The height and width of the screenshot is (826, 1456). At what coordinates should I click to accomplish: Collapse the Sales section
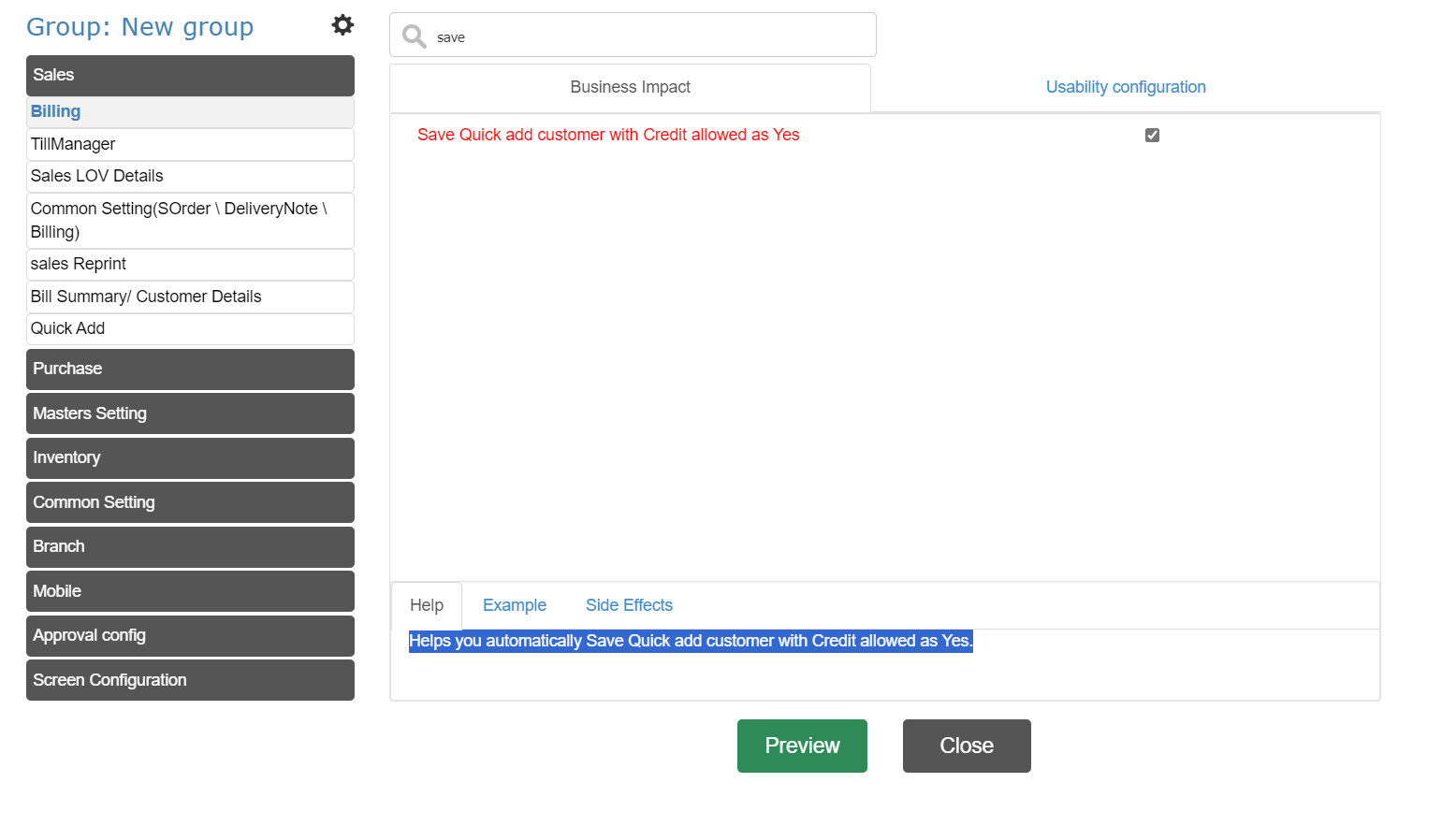click(190, 75)
